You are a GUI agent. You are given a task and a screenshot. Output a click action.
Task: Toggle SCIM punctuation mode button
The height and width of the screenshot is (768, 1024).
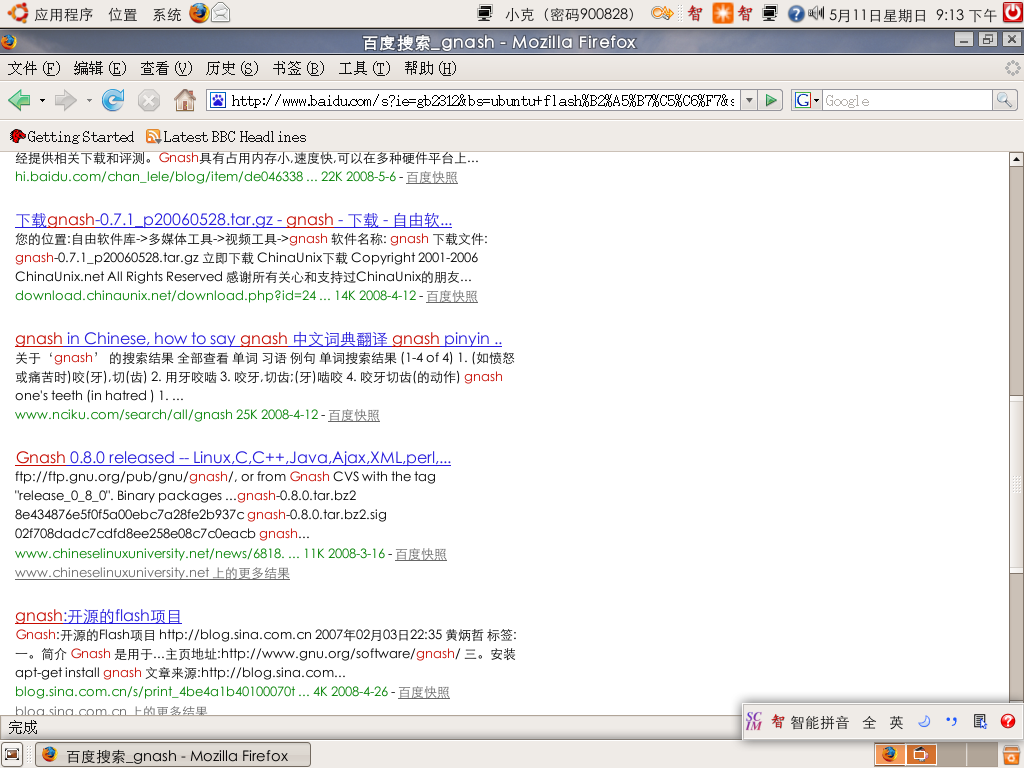click(952, 722)
